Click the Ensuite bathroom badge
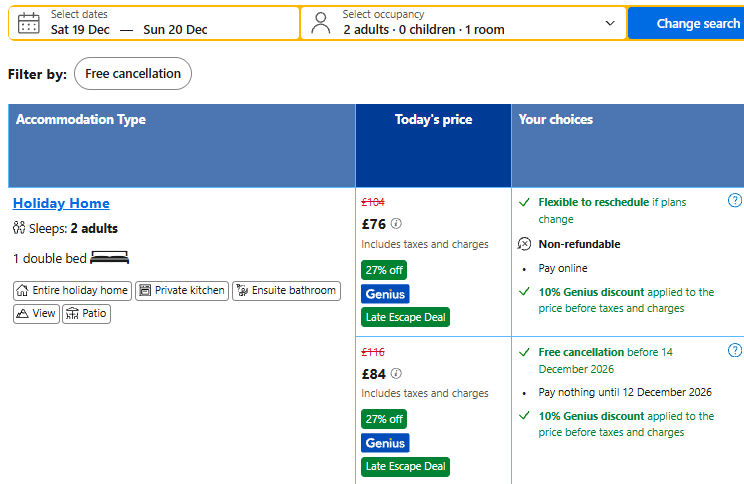The image size is (744, 484). (287, 290)
